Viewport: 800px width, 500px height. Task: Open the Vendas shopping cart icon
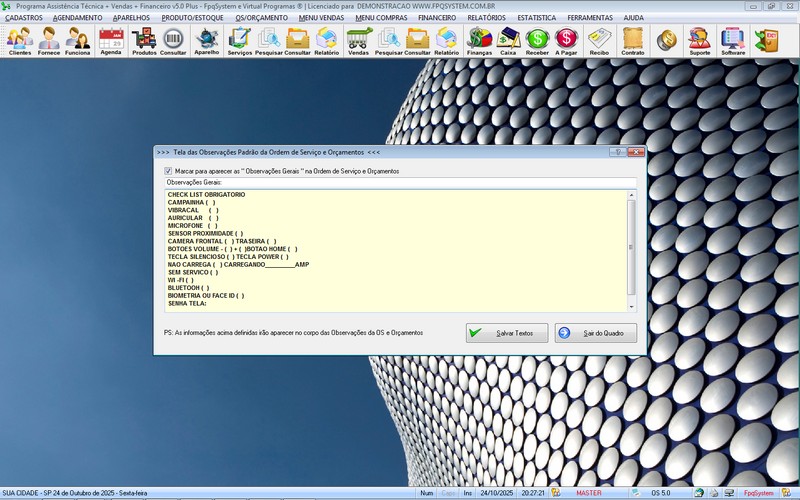click(358, 41)
